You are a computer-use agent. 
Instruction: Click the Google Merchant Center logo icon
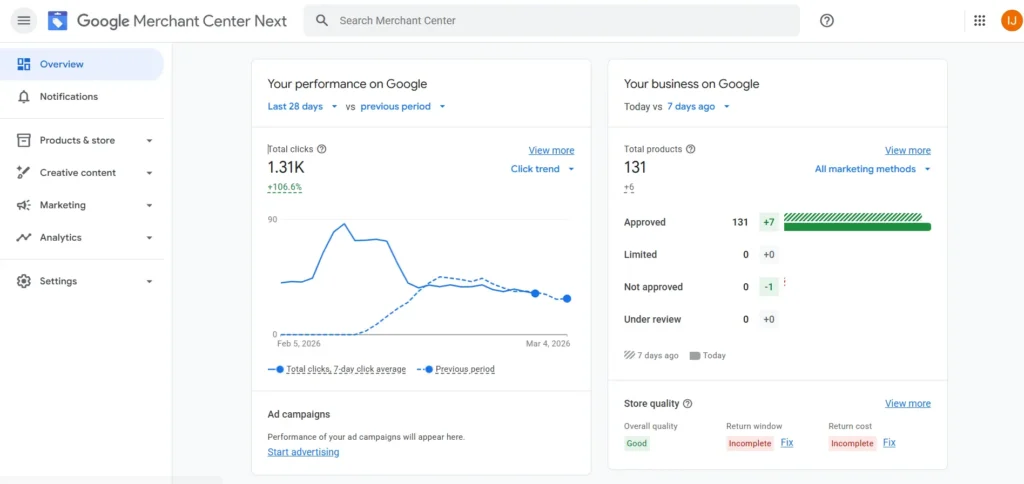[x=57, y=21]
